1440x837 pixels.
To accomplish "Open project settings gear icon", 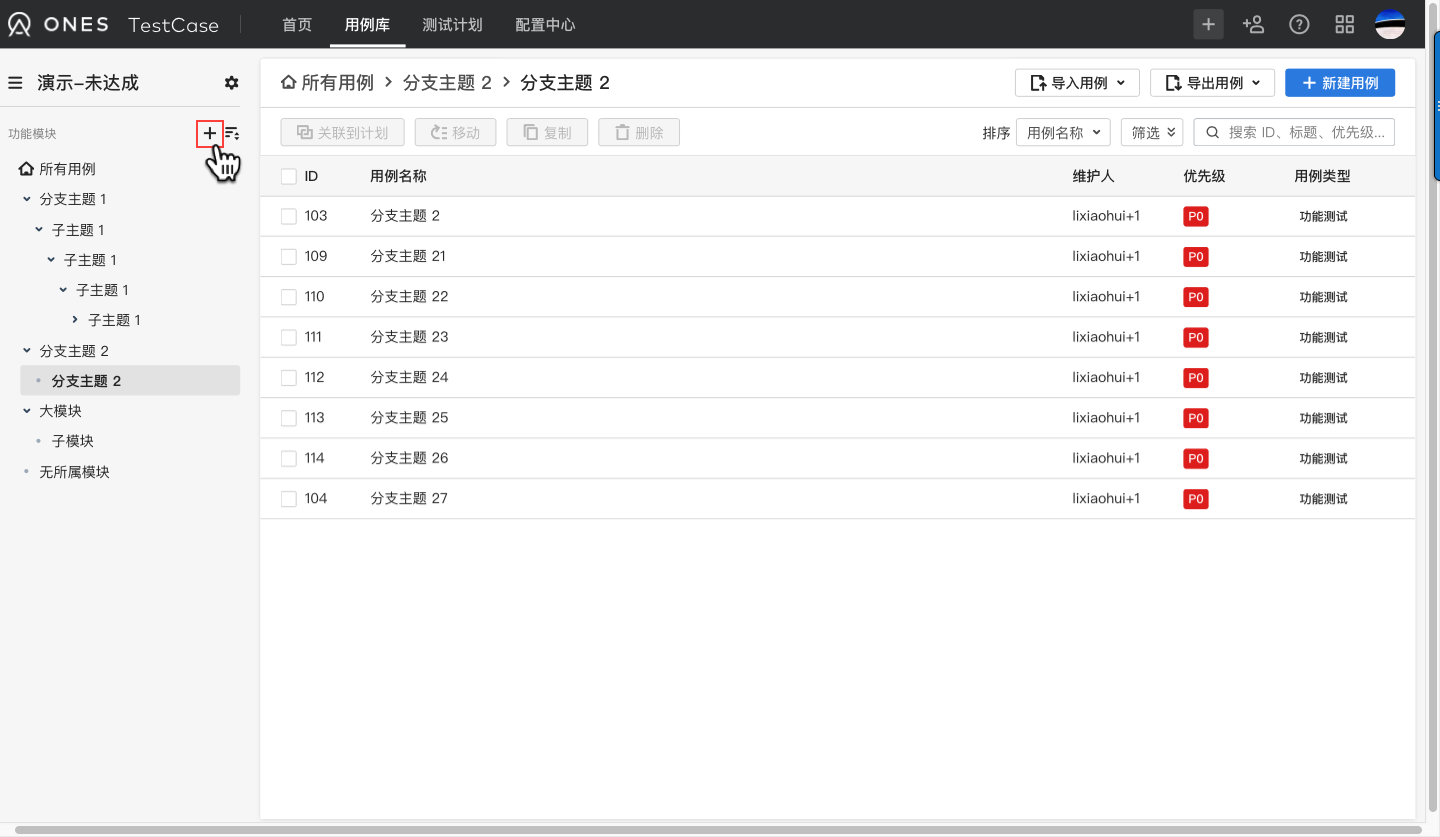I will tap(232, 83).
